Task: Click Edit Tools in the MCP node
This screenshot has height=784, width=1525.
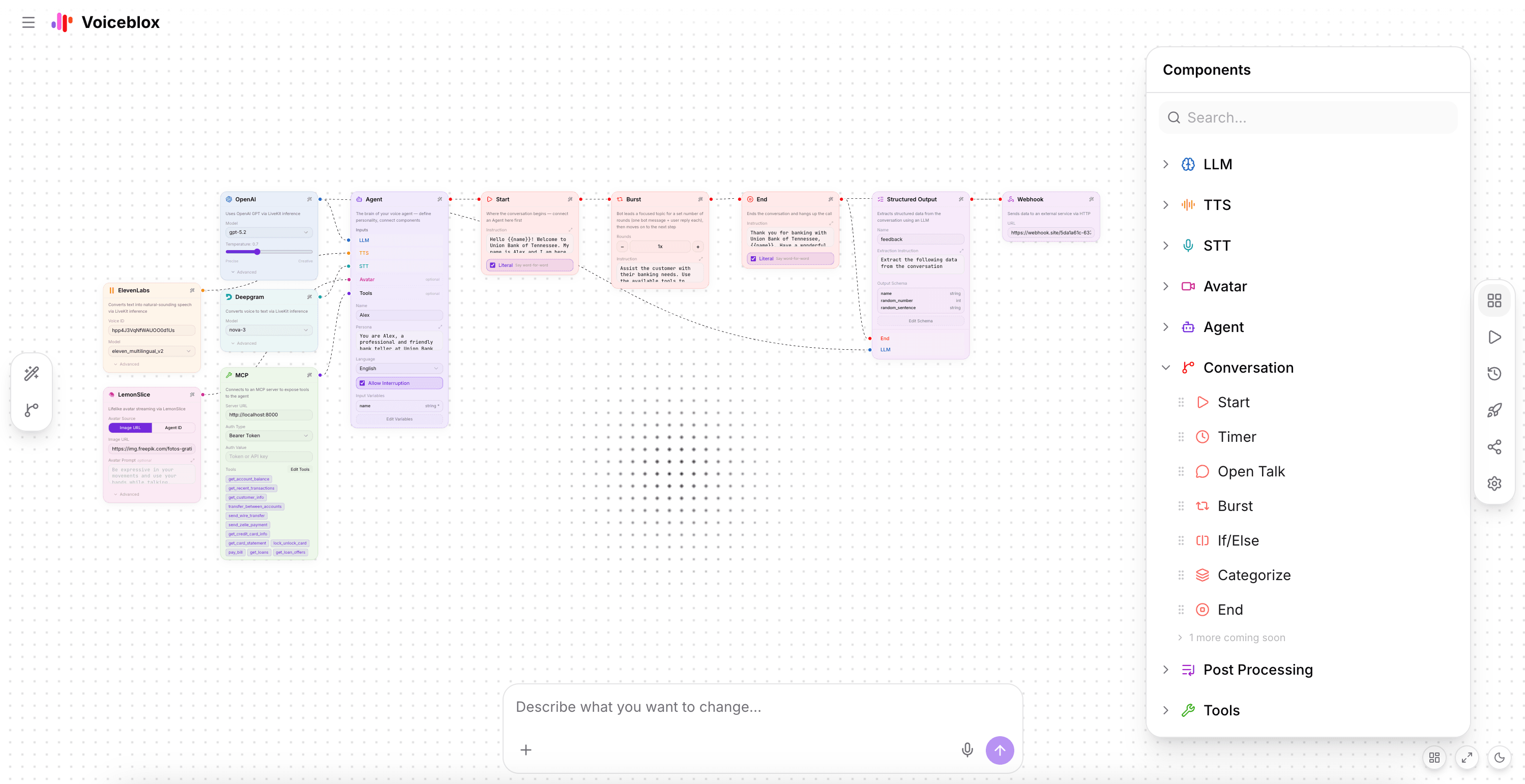Action: pos(300,469)
